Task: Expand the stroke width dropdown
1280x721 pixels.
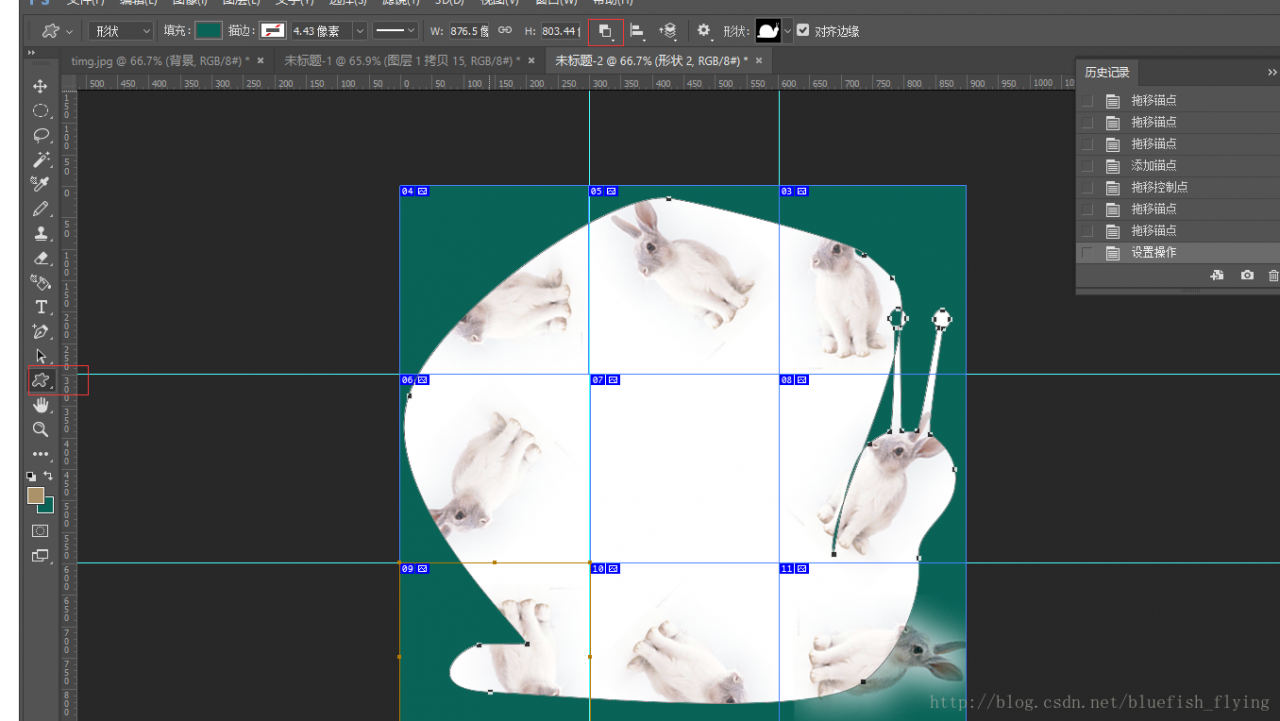Action: (359, 31)
